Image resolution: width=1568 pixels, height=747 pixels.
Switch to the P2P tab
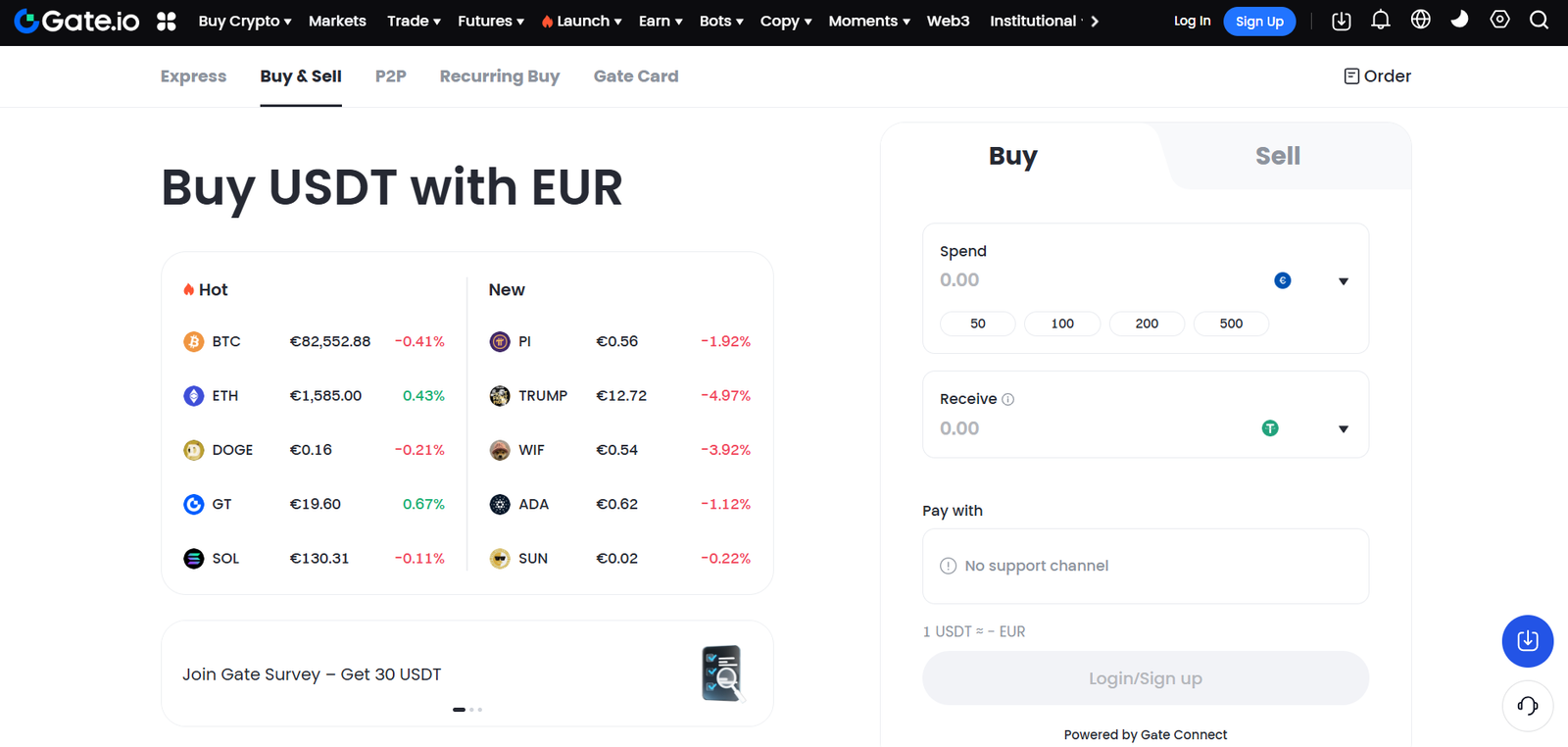tap(390, 75)
